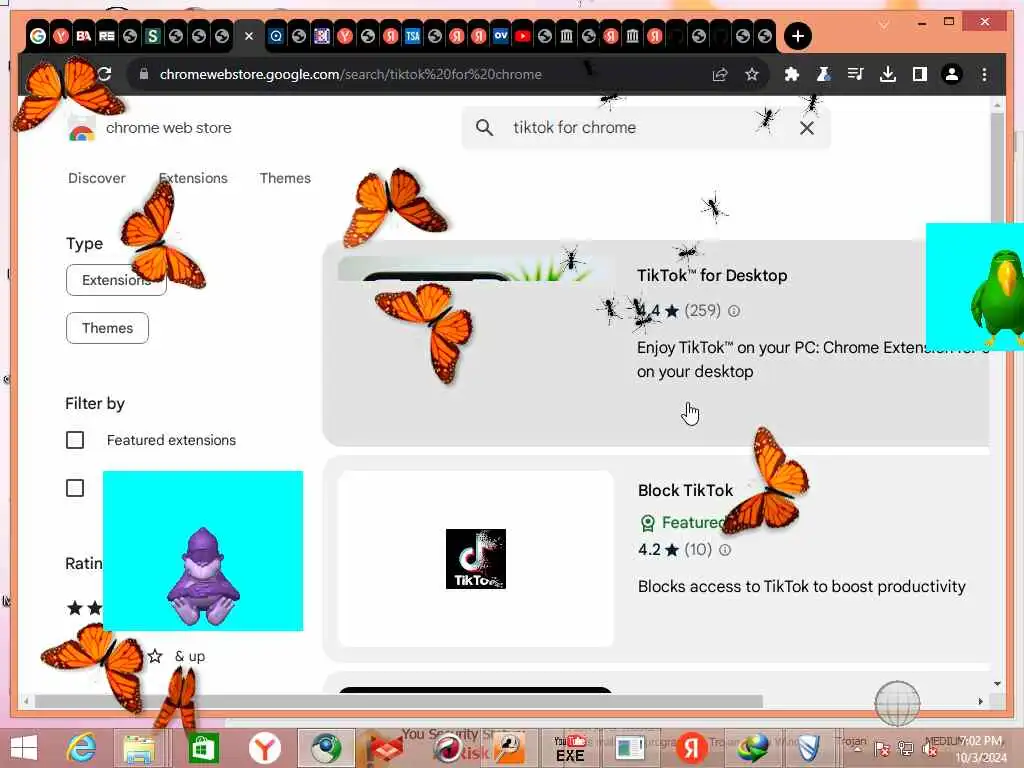Open Chrome Labs flask icon
This screenshot has width=1024, height=768.
tap(824, 74)
